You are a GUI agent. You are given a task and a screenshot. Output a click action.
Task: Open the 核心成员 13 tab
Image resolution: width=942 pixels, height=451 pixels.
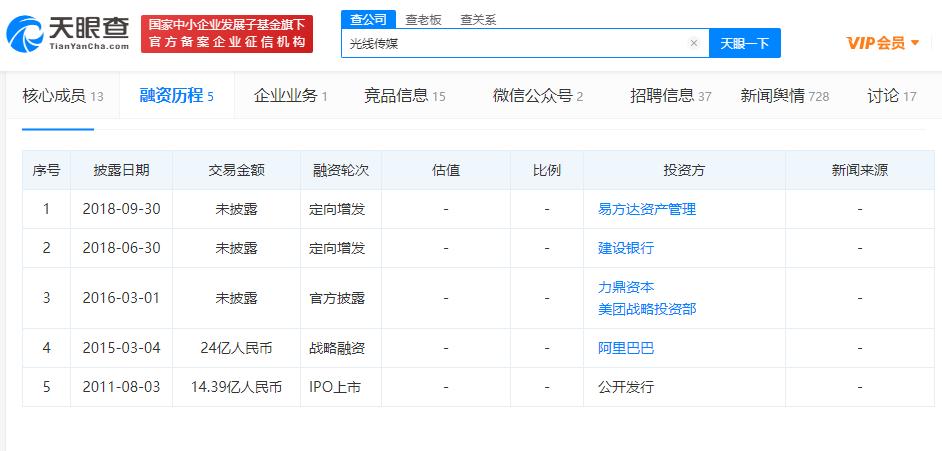click(x=62, y=95)
